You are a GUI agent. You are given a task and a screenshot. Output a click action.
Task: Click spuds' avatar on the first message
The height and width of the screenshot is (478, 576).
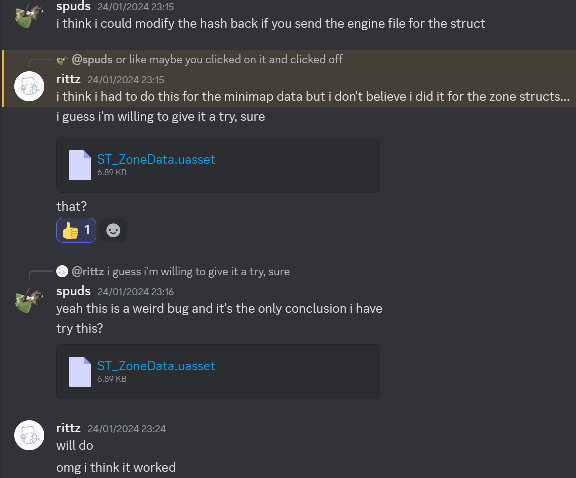(29, 15)
